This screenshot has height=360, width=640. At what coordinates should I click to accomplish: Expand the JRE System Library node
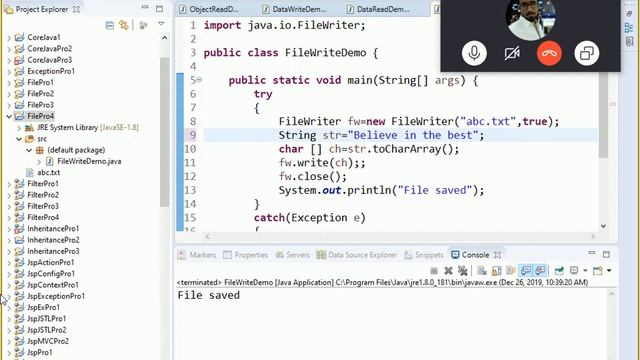coord(19,128)
